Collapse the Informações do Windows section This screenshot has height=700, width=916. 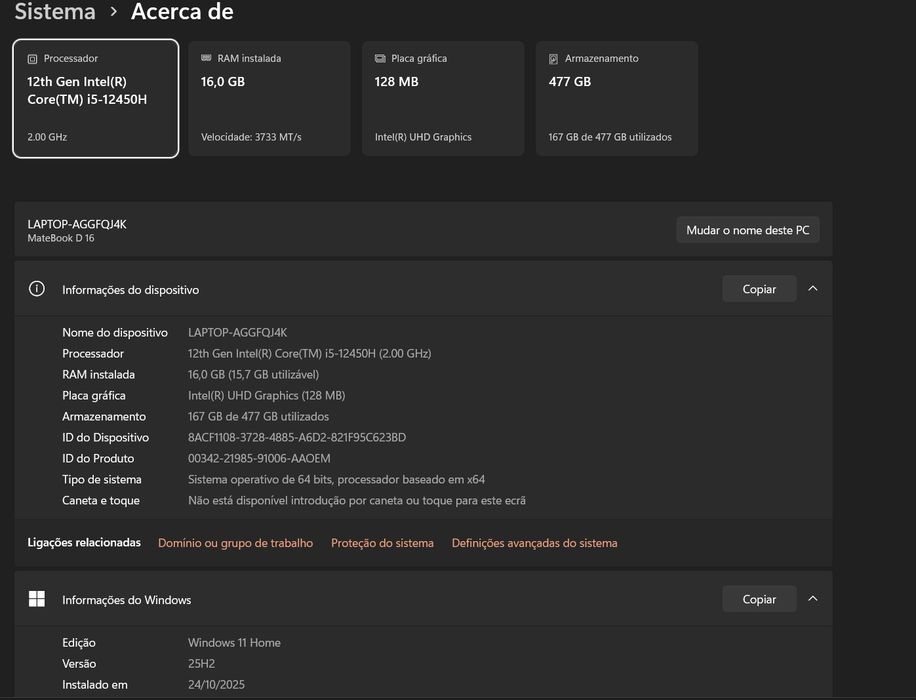[x=813, y=599]
